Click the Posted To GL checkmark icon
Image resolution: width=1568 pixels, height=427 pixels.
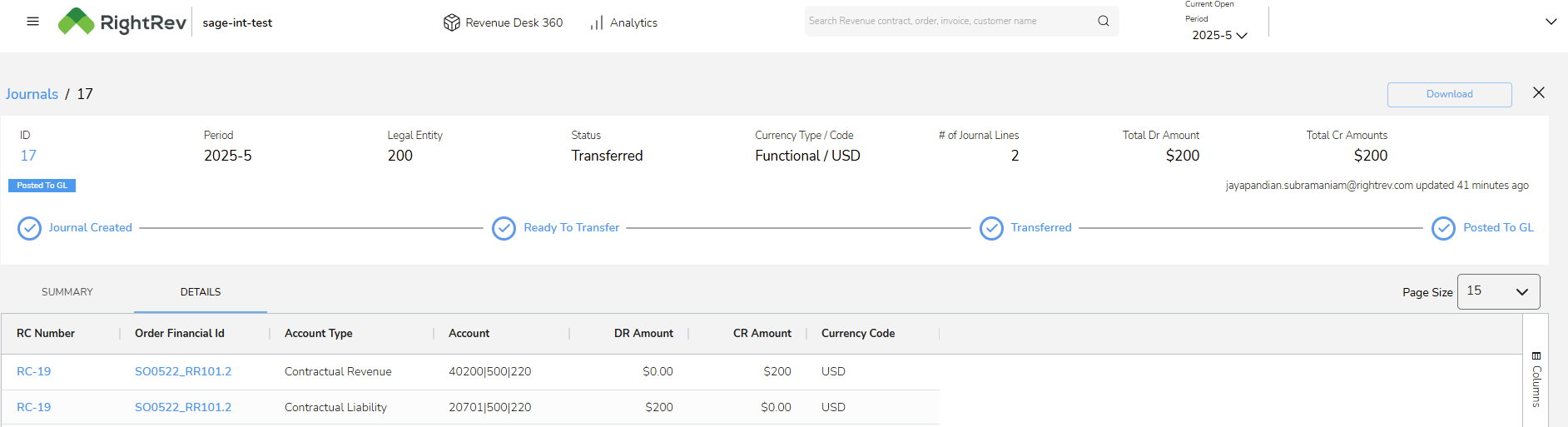tap(1443, 228)
